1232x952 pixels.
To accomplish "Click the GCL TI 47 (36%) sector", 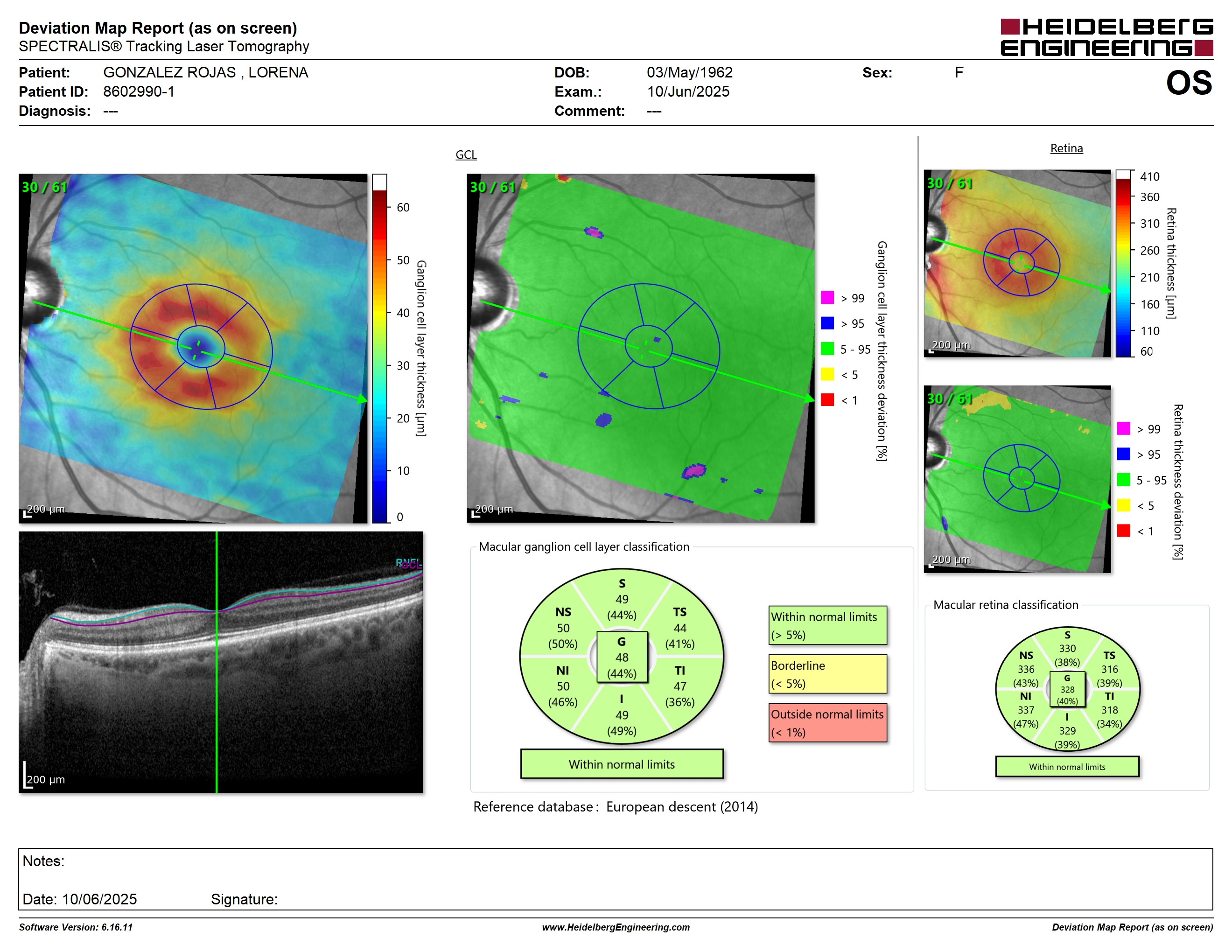I will 680,686.
